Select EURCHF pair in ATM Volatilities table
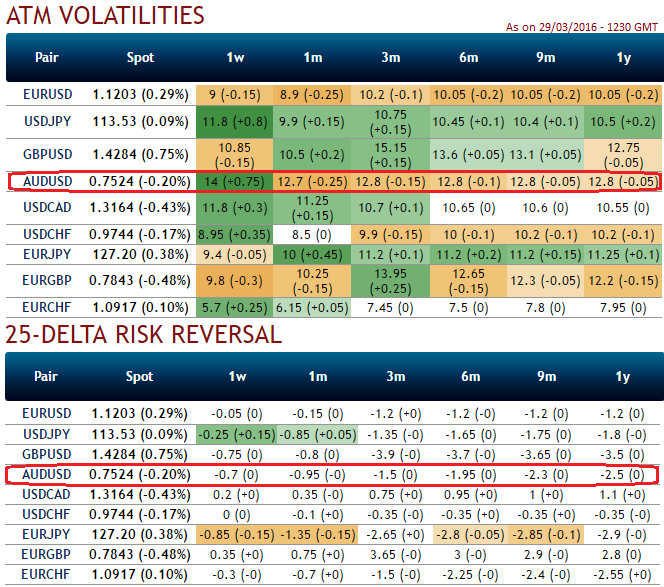The image size is (664, 587). pyautogui.click(x=47, y=307)
